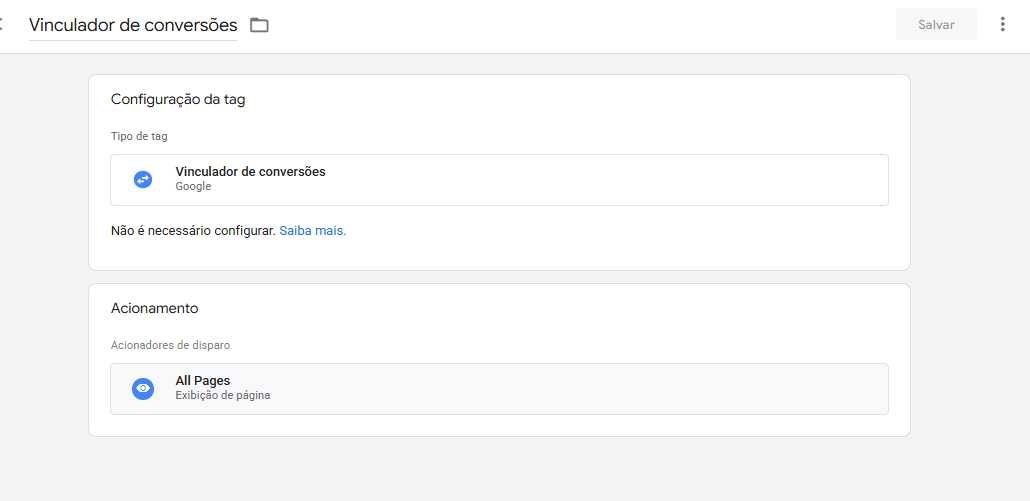Click the "Acionadores de disparo" label
The height and width of the screenshot is (501, 1030).
(170, 345)
